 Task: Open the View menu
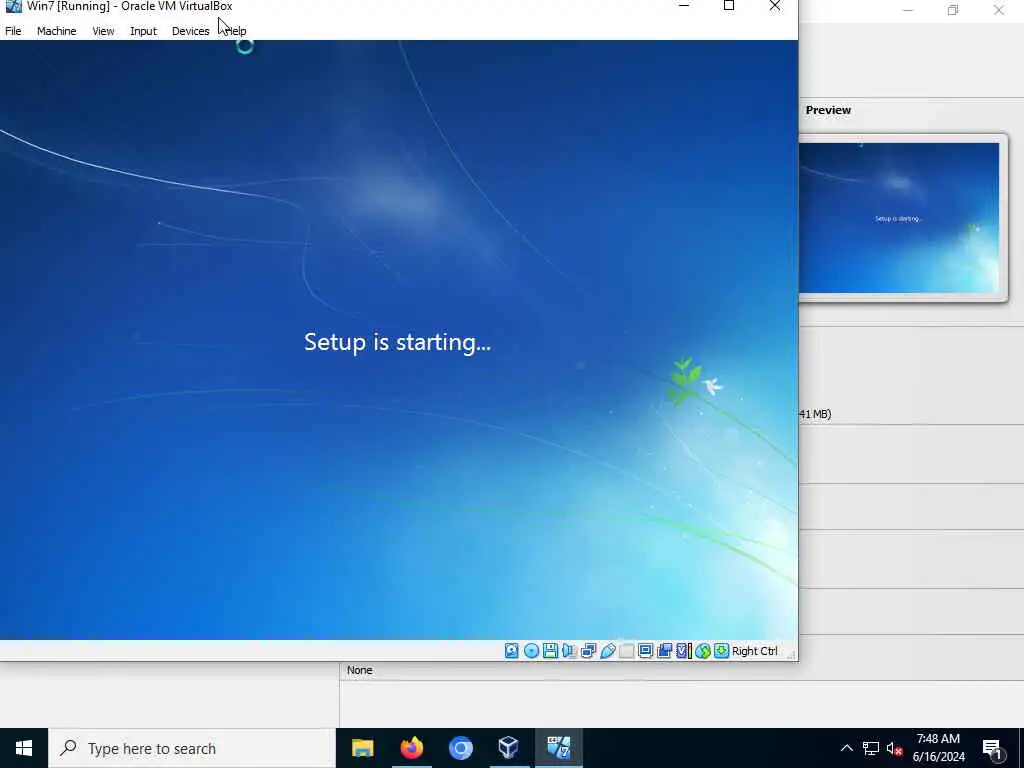click(103, 31)
